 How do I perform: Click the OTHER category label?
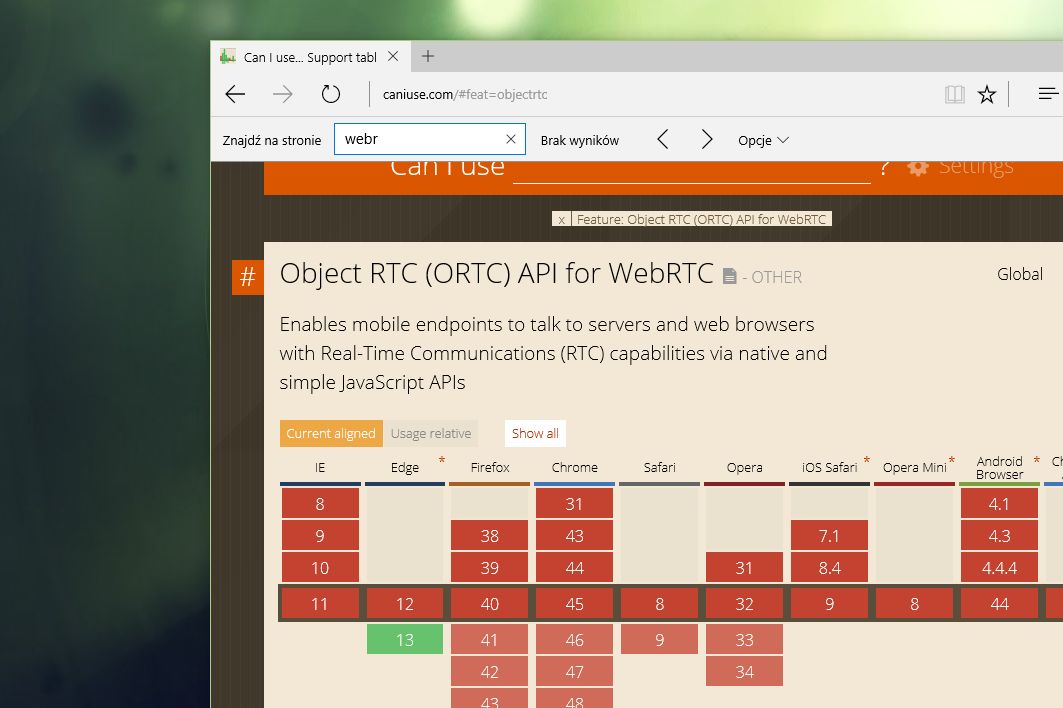776,277
